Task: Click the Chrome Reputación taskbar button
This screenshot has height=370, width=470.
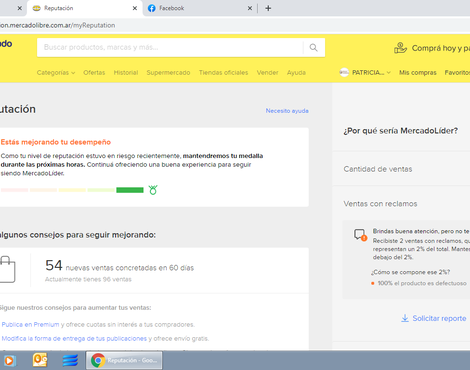Action: click(124, 360)
